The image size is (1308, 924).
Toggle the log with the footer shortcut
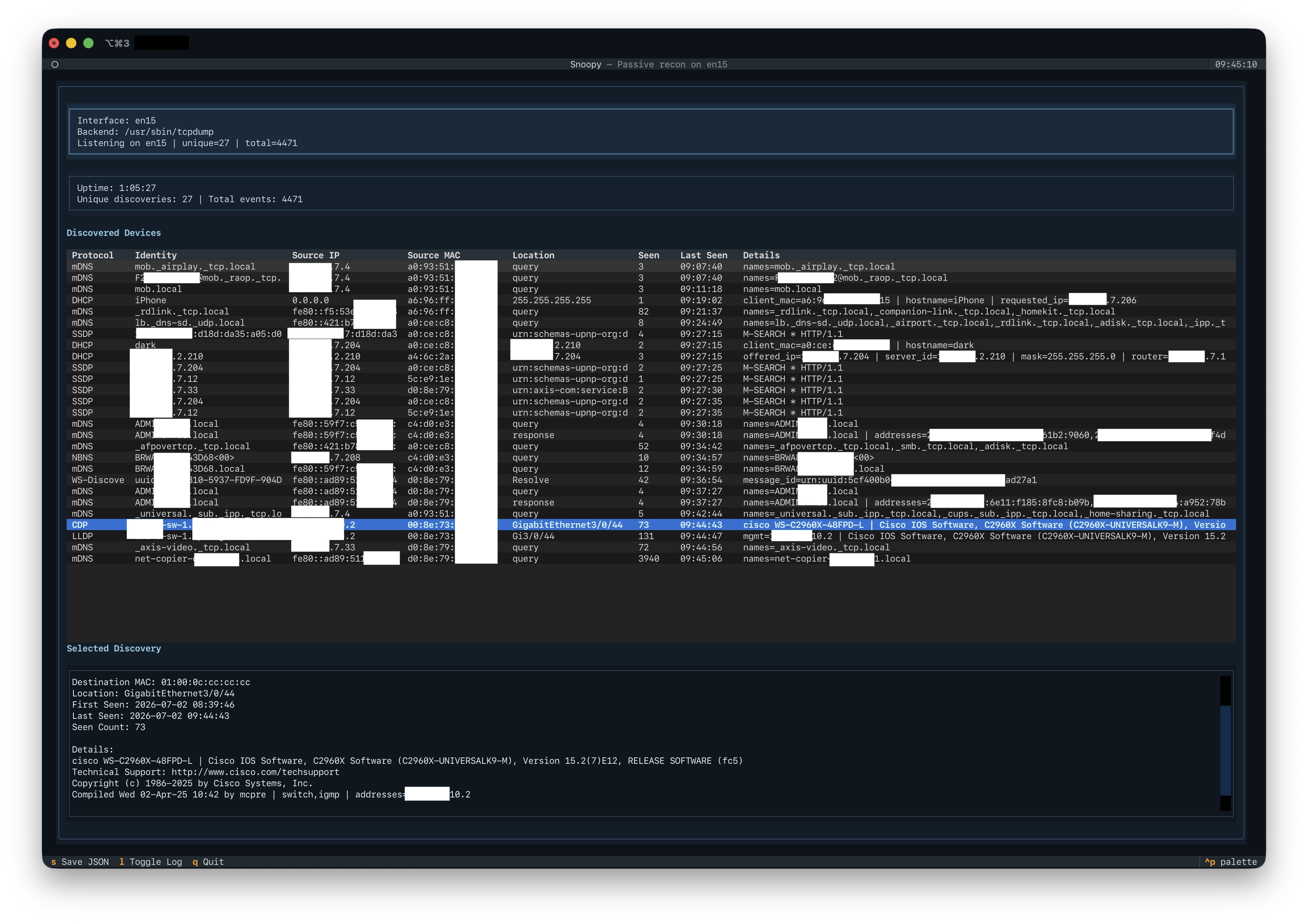pos(151,861)
